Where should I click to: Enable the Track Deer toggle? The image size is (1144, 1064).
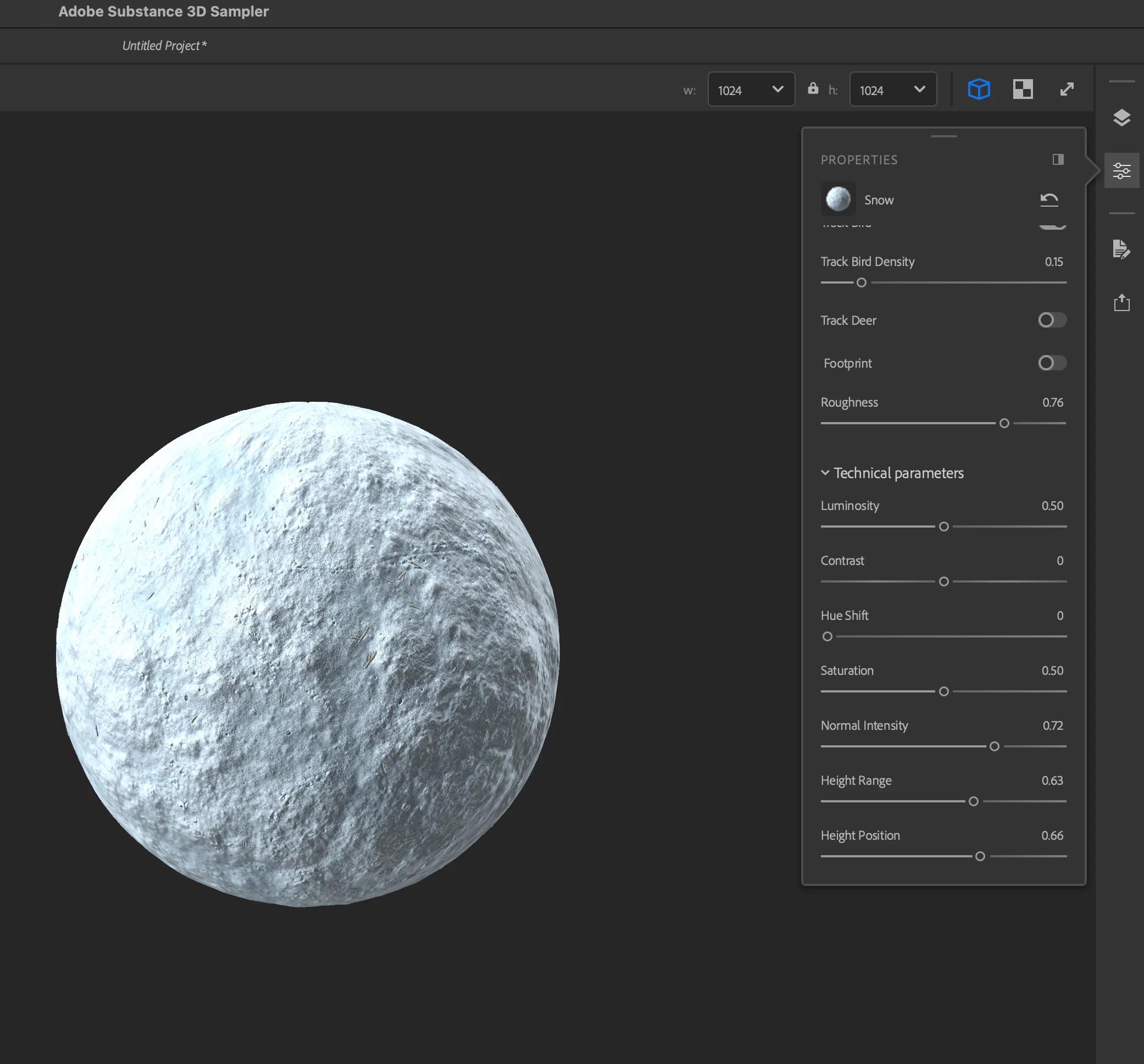1051,320
